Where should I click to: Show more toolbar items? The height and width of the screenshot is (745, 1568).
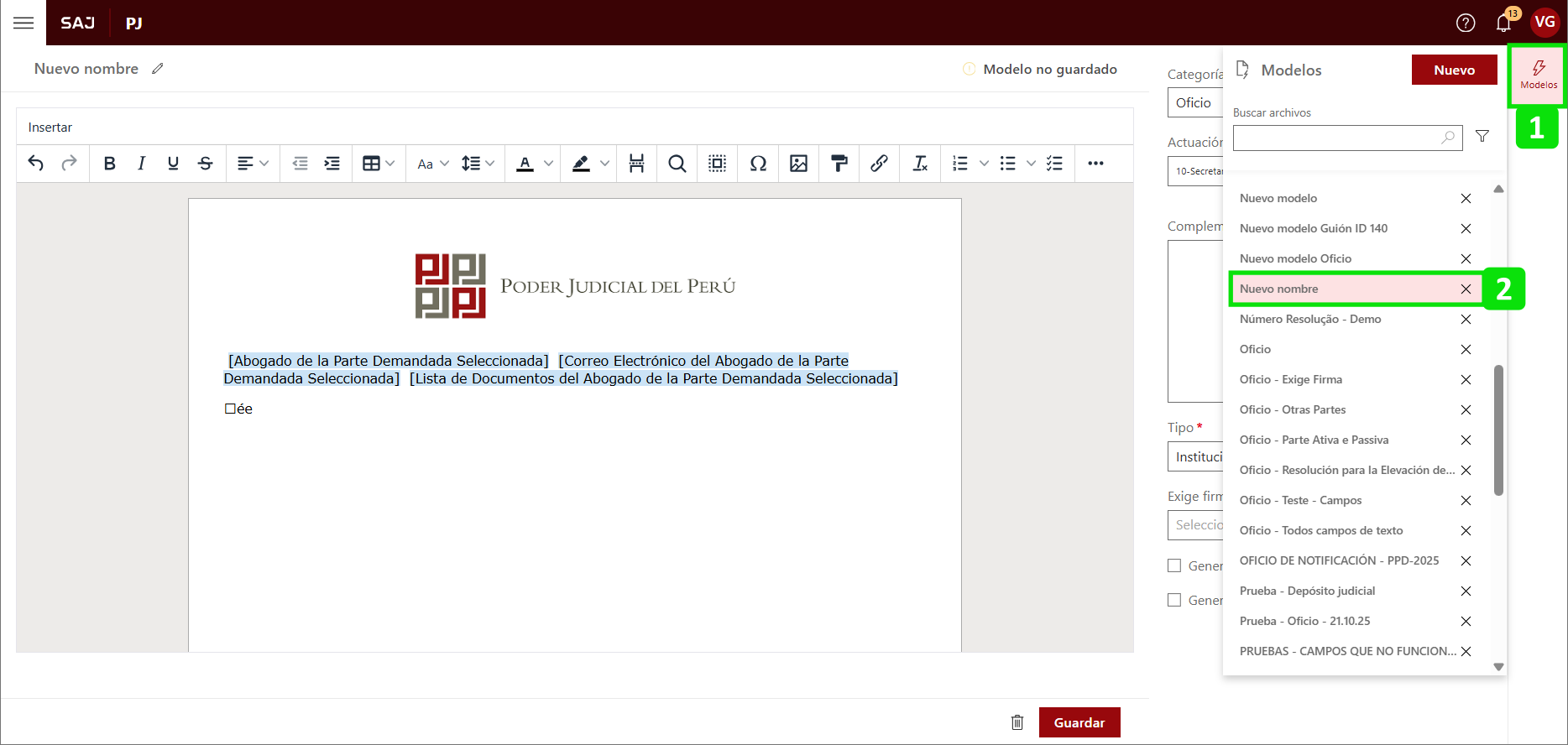[1095, 164]
